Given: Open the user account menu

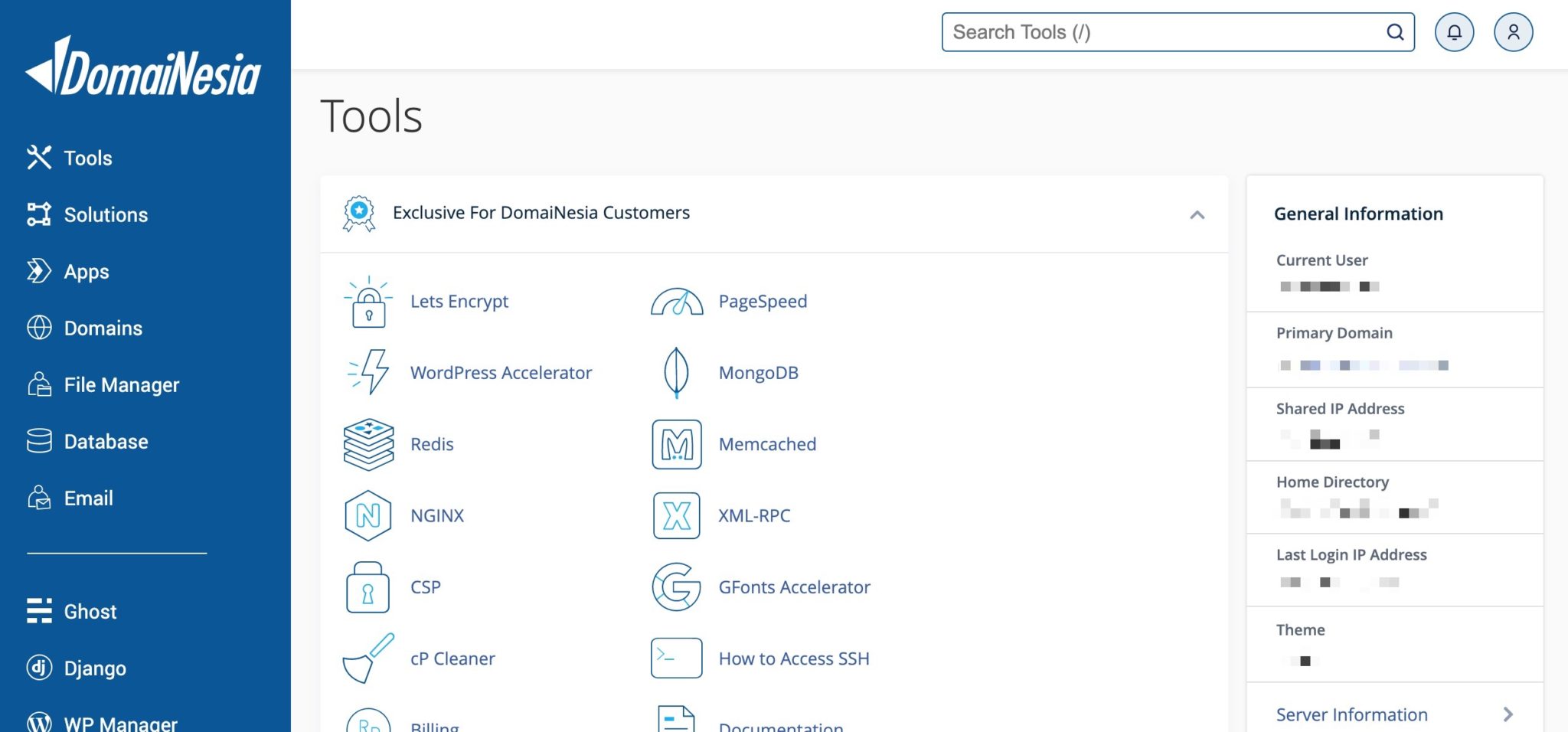Looking at the screenshot, I should (x=1512, y=32).
